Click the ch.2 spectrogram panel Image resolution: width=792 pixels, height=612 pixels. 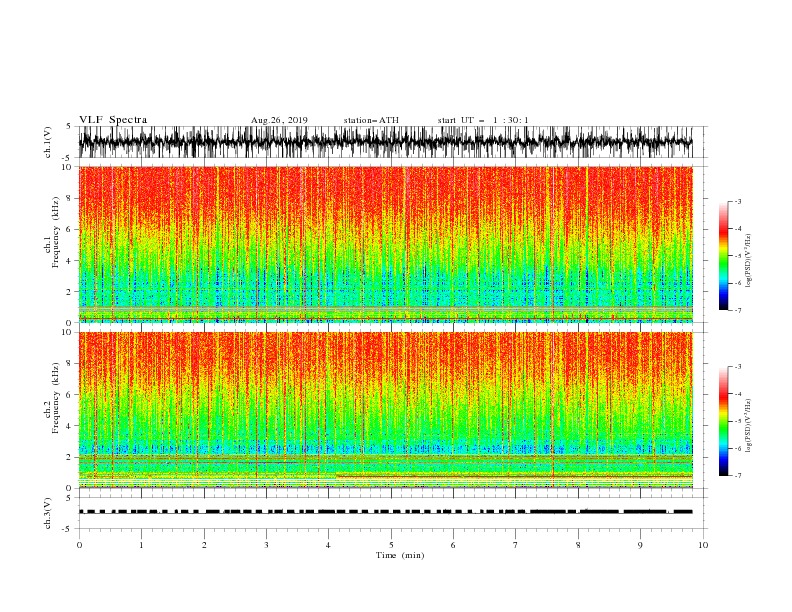coord(386,410)
